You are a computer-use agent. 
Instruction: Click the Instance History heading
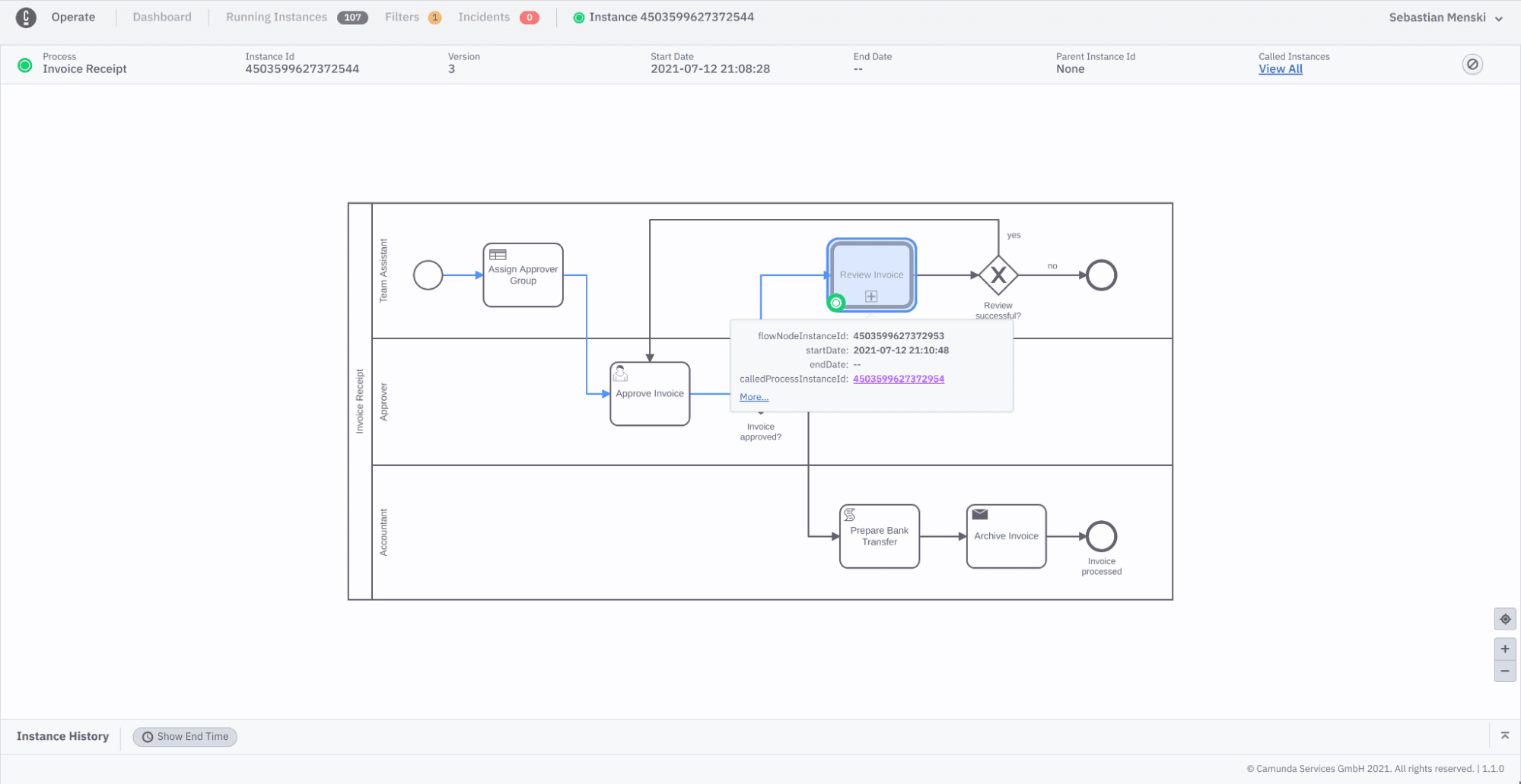(x=62, y=737)
